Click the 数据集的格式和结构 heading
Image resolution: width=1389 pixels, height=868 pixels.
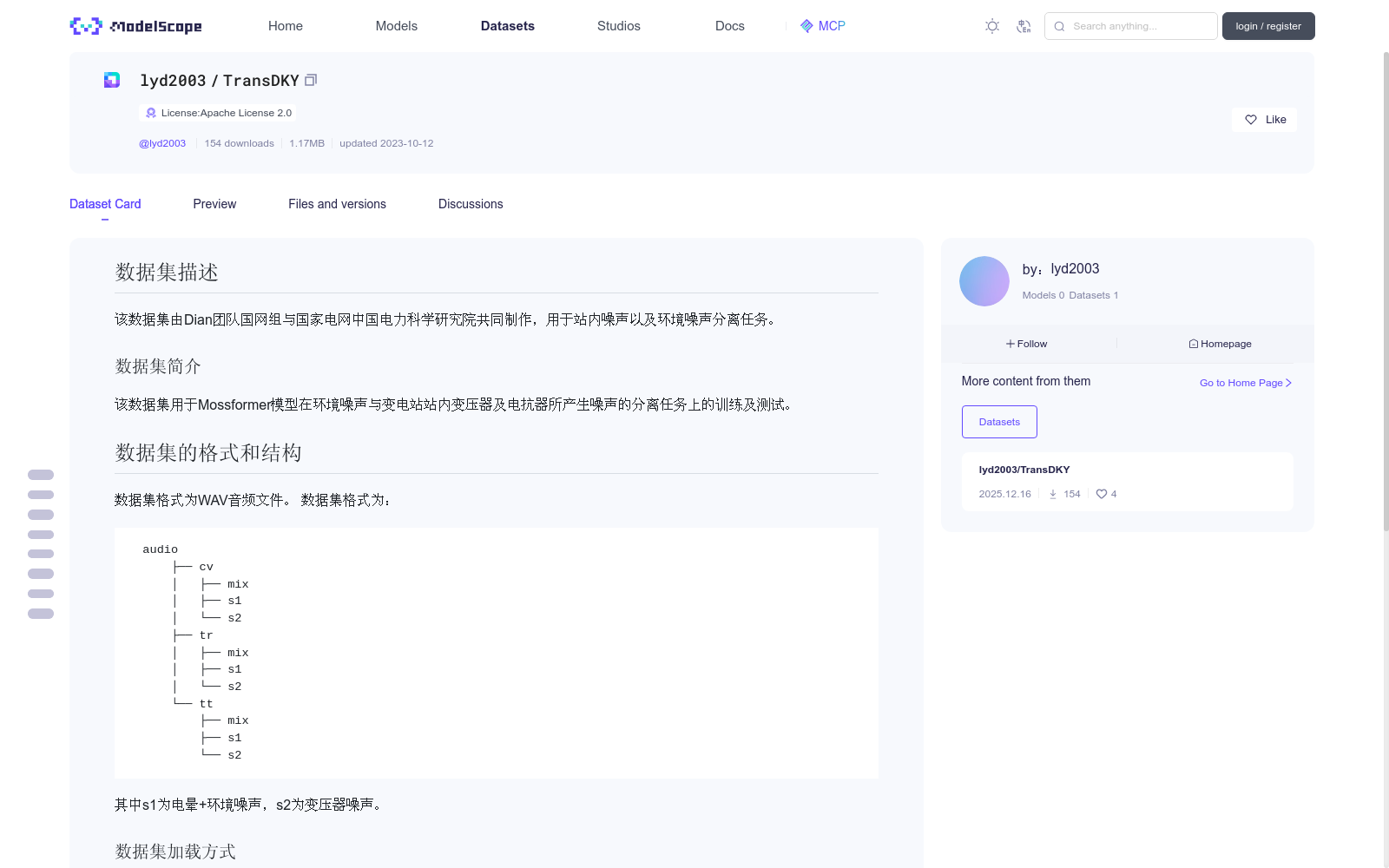pos(208,453)
